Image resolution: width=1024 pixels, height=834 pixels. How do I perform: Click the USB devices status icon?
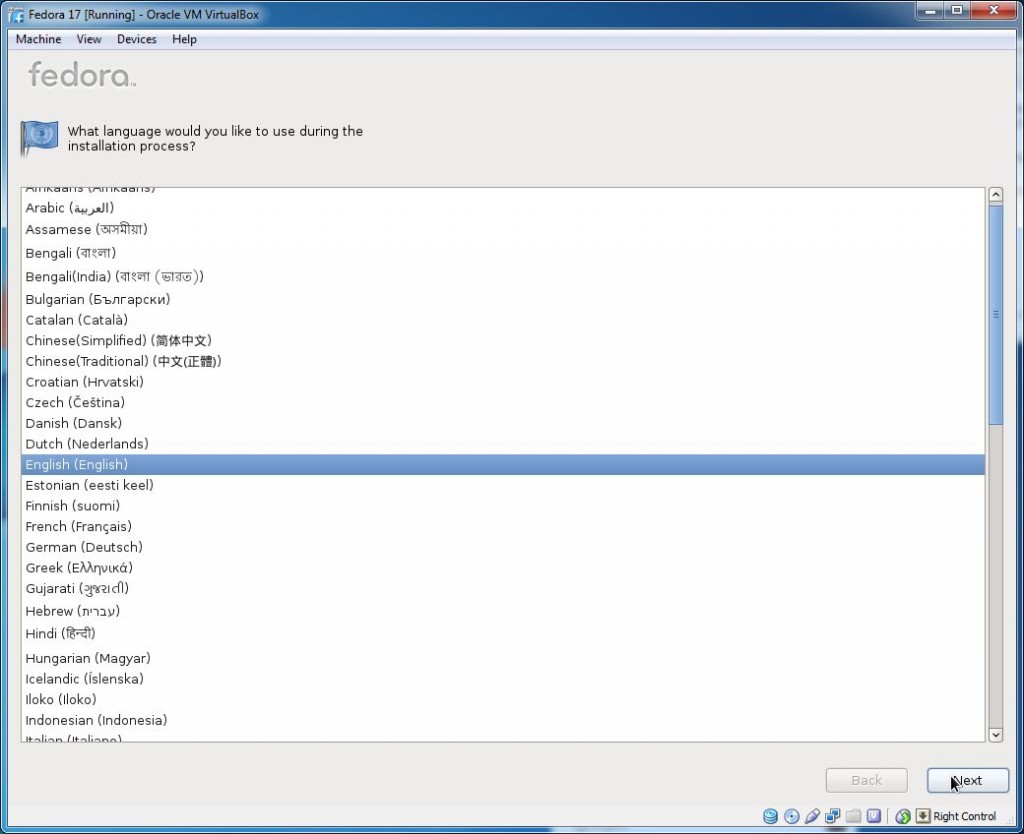pos(812,816)
